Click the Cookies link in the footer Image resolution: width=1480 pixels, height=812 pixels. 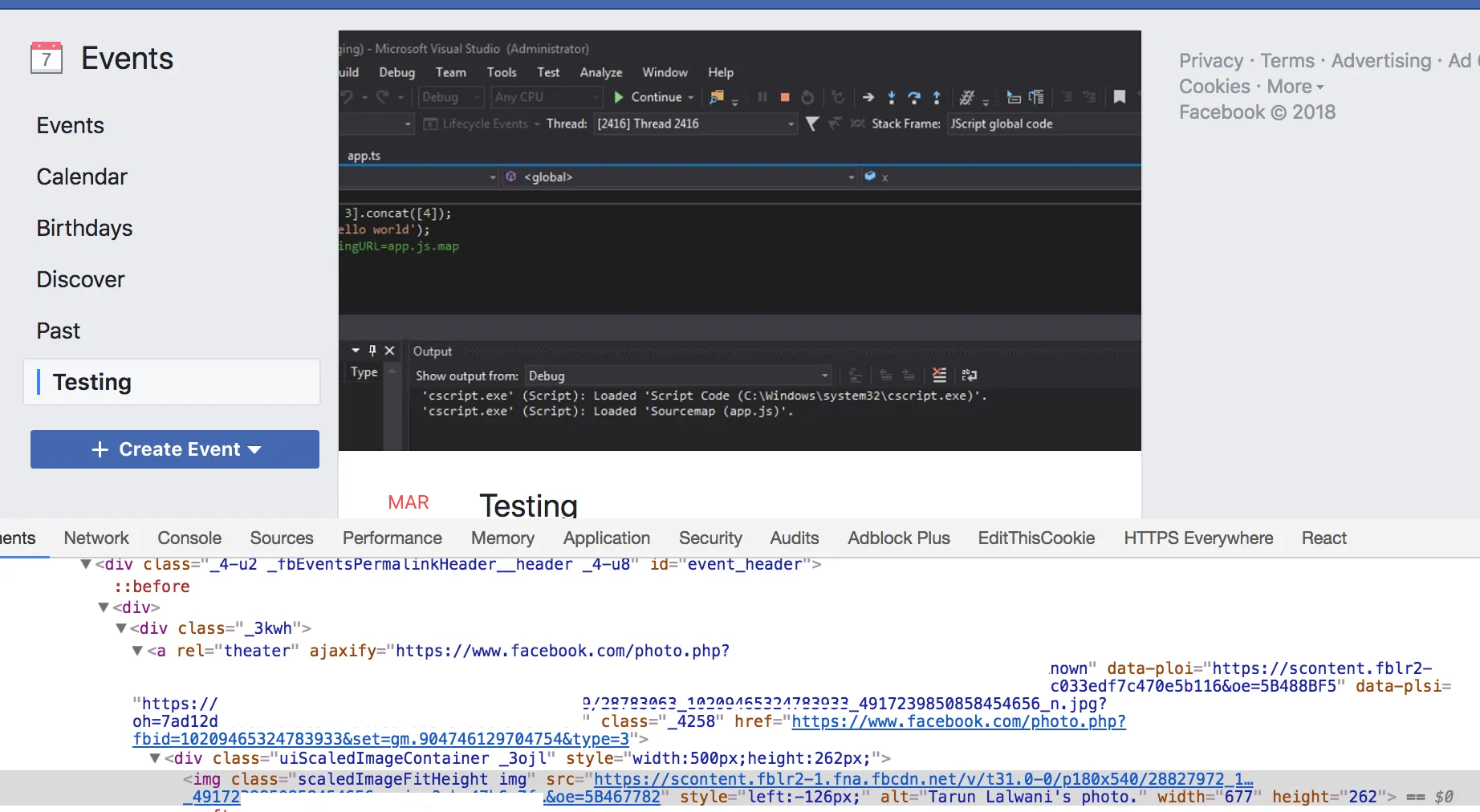(1214, 87)
